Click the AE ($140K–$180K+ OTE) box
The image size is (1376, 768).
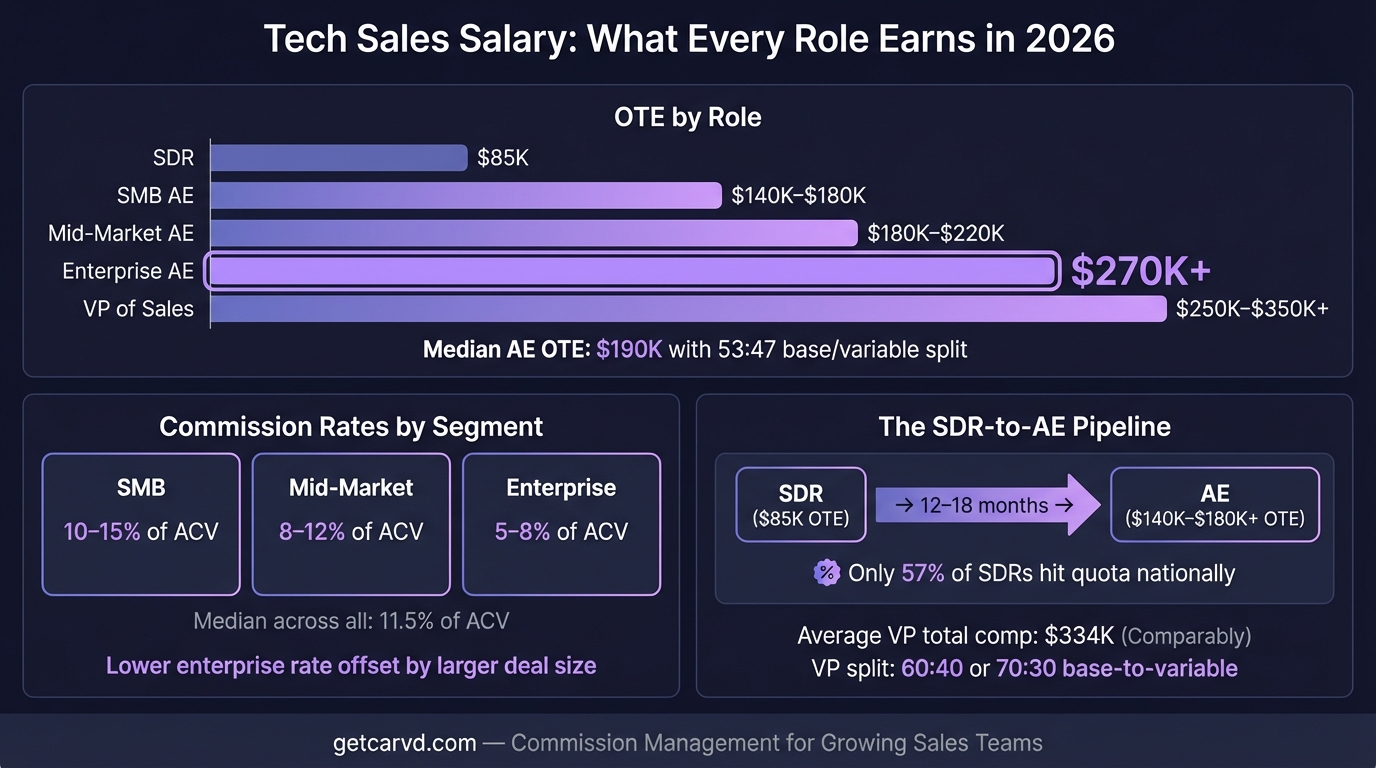click(1214, 505)
